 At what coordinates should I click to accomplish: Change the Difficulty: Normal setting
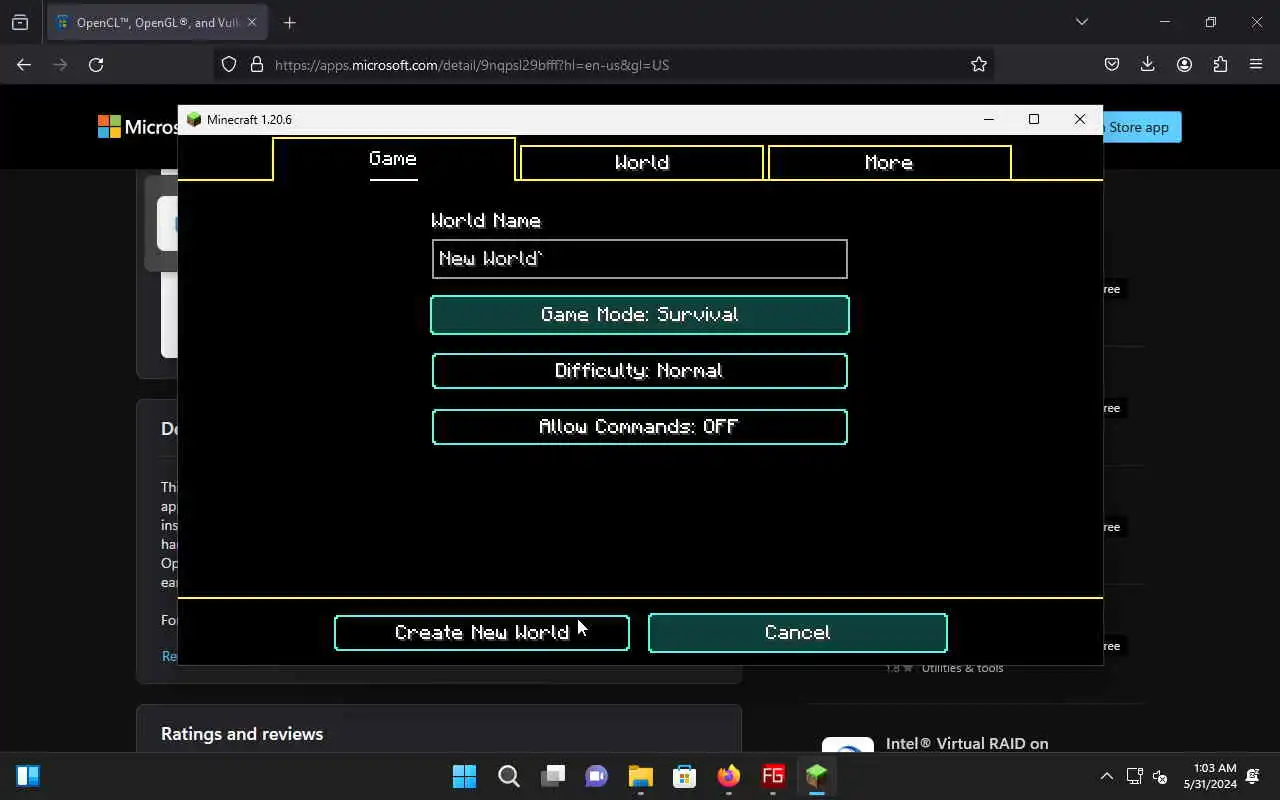point(640,371)
